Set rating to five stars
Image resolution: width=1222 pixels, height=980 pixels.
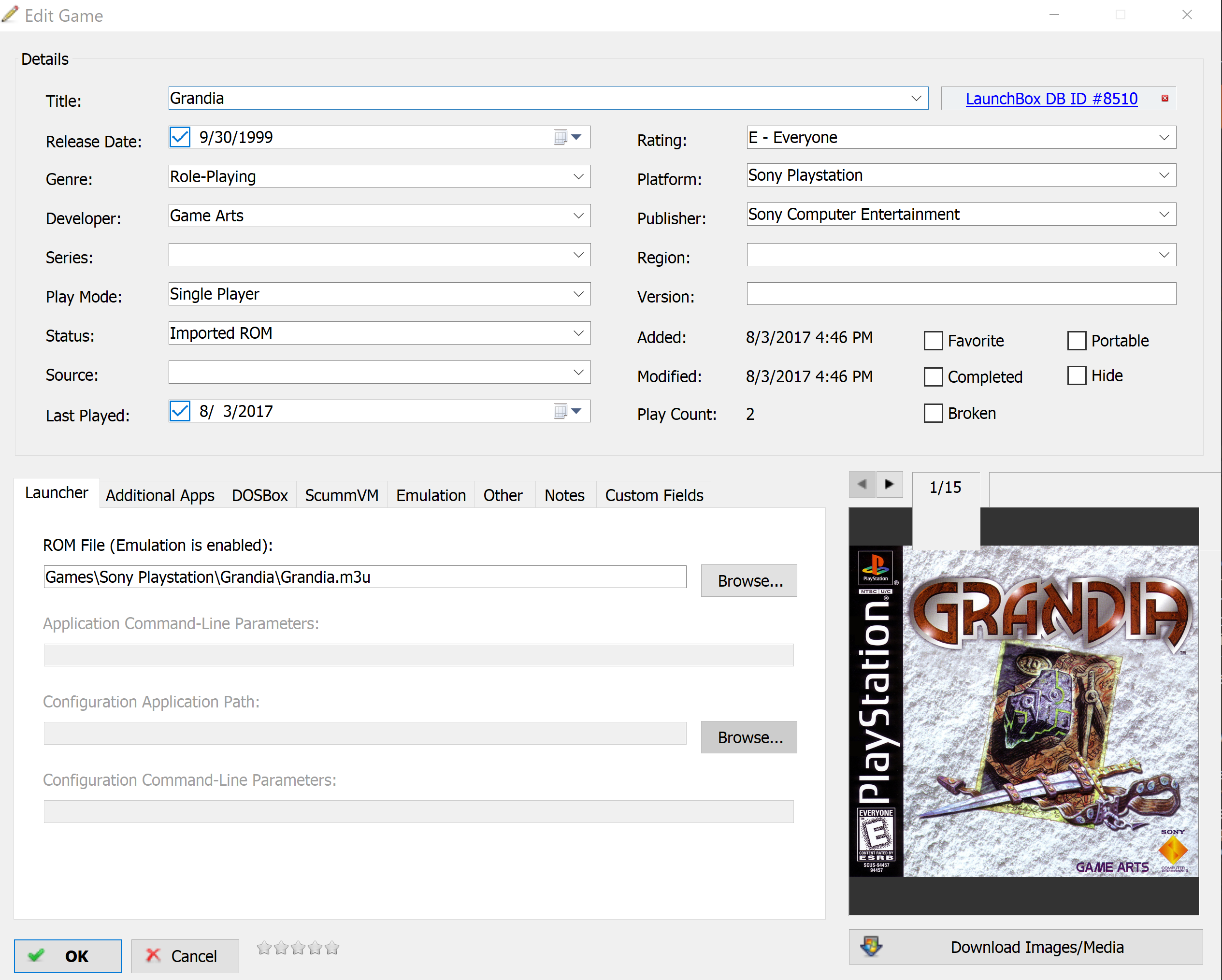tap(332, 948)
